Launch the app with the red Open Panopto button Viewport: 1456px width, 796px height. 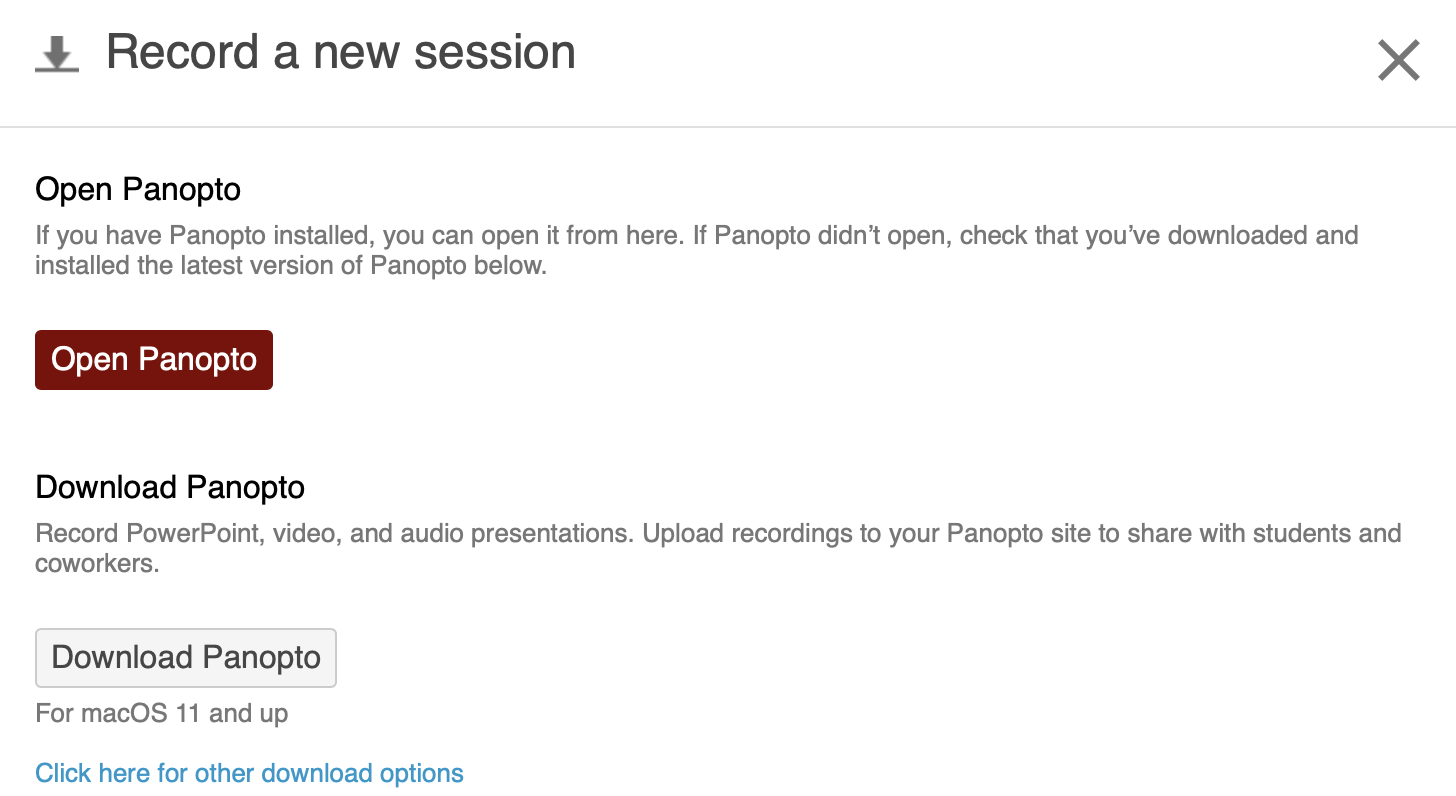tap(154, 360)
